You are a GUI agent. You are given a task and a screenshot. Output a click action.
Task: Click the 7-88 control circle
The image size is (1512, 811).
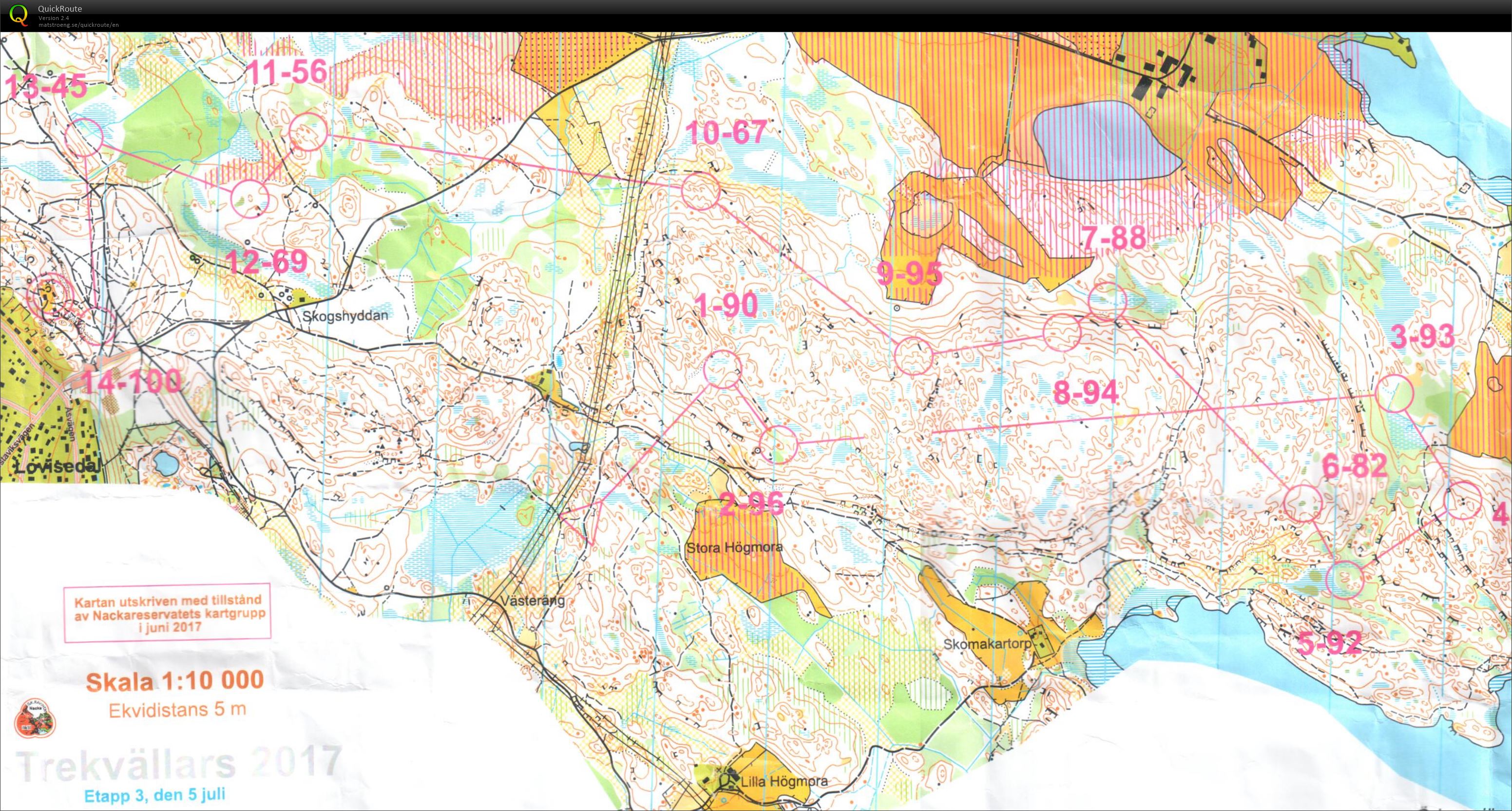[x=1108, y=301]
